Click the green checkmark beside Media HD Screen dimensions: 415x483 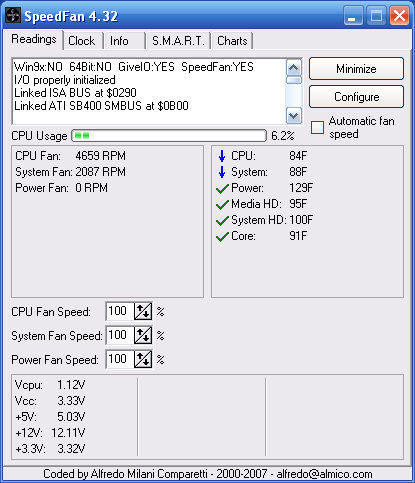point(222,204)
